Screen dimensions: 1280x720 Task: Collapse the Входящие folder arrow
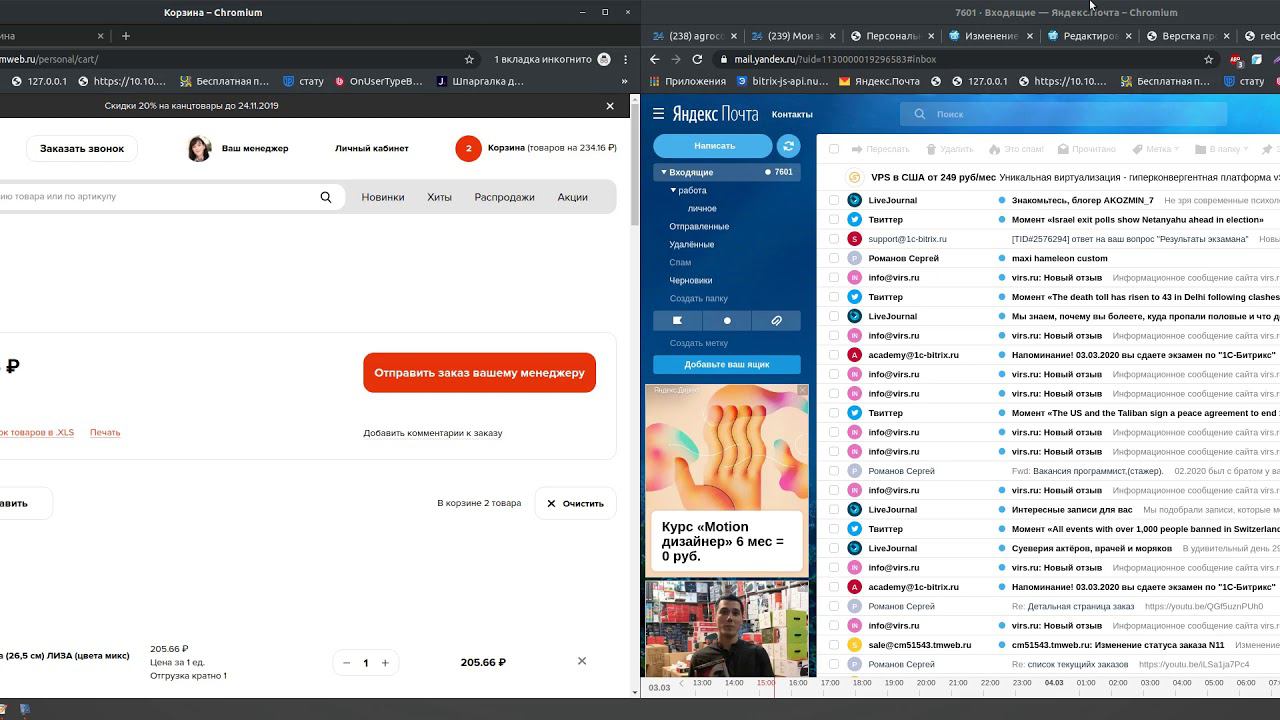(663, 172)
